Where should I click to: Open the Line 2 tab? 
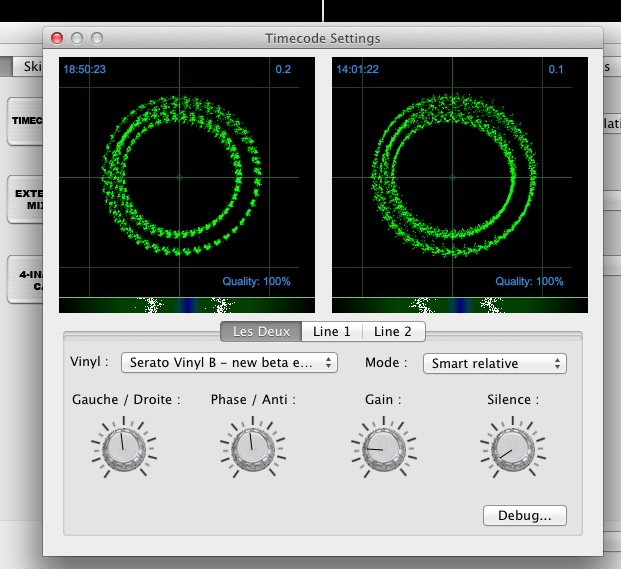(x=393, y=332)
